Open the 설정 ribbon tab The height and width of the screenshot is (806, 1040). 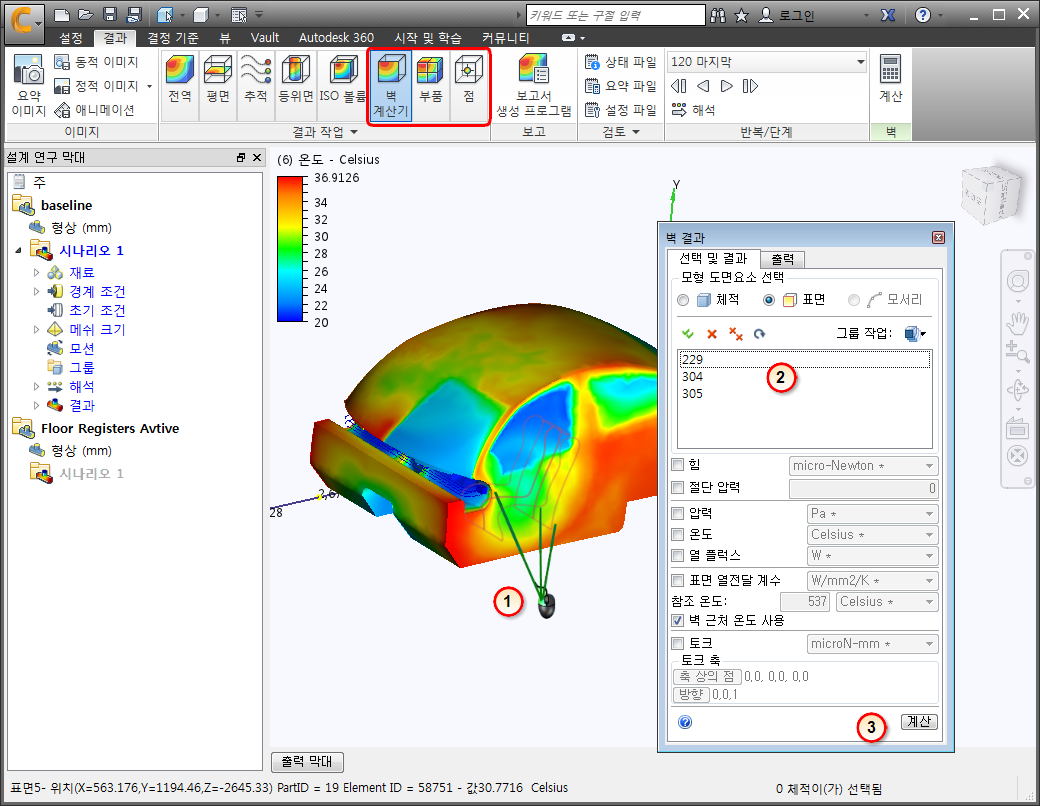click(x=70, y=38)
